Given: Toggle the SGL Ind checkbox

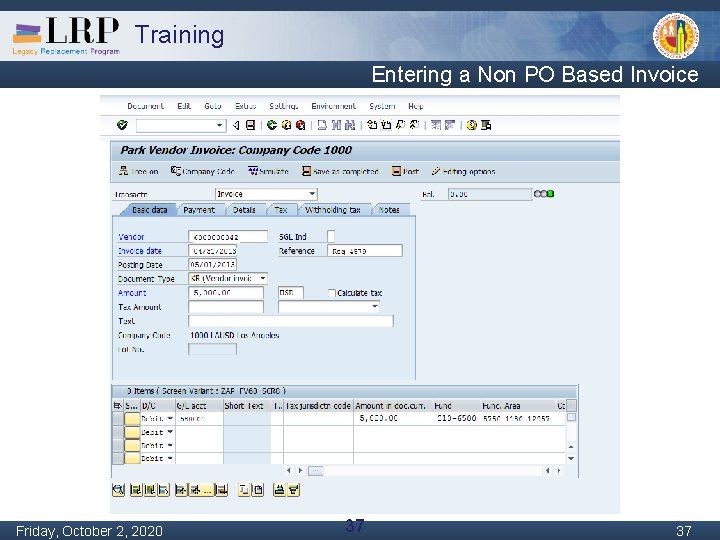Looking at the screenshot, I should pos(331,236).
